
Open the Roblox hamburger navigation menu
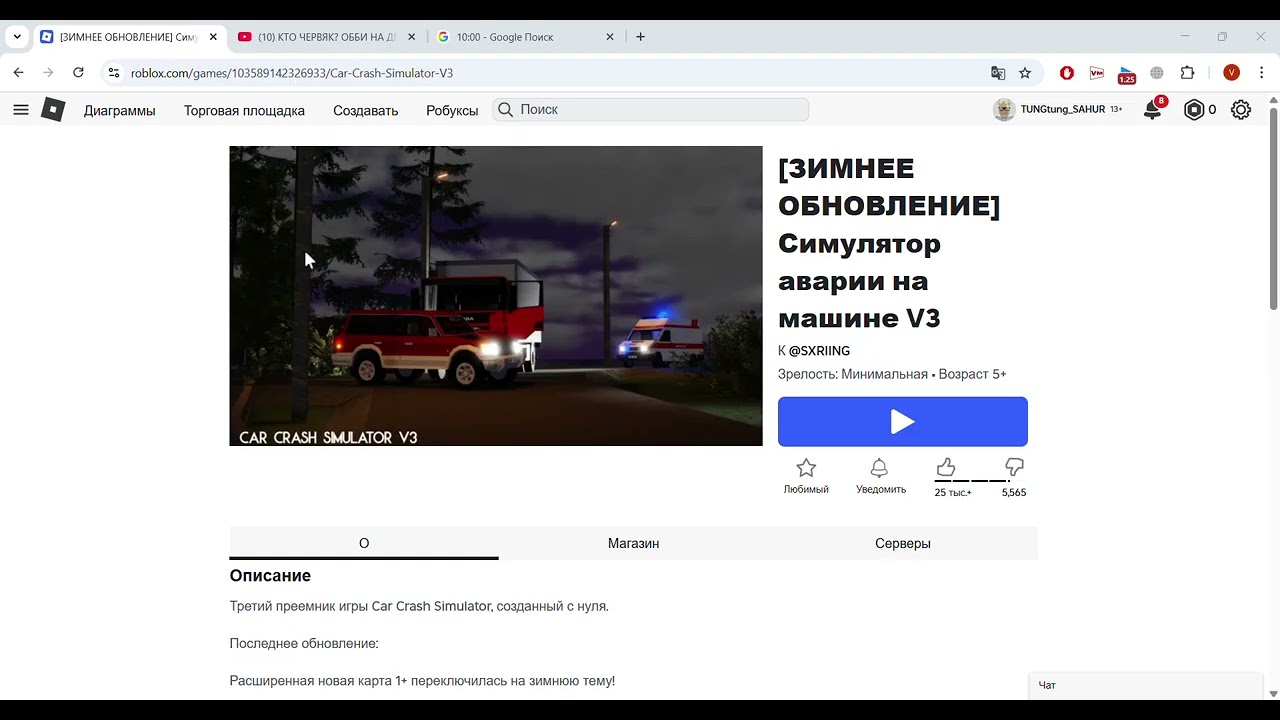(x=21, y=110)
